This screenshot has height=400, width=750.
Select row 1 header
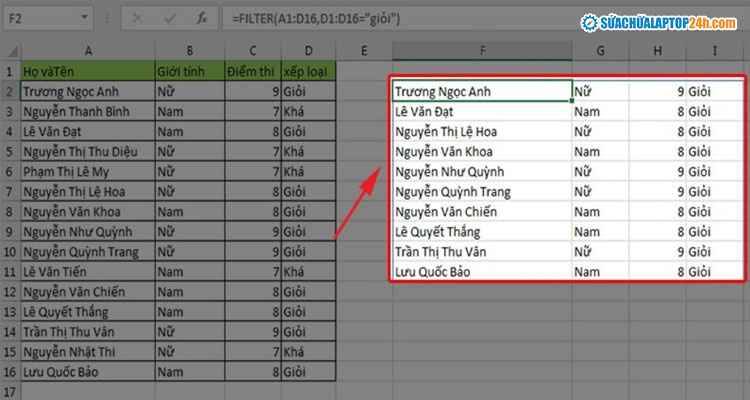9,71
